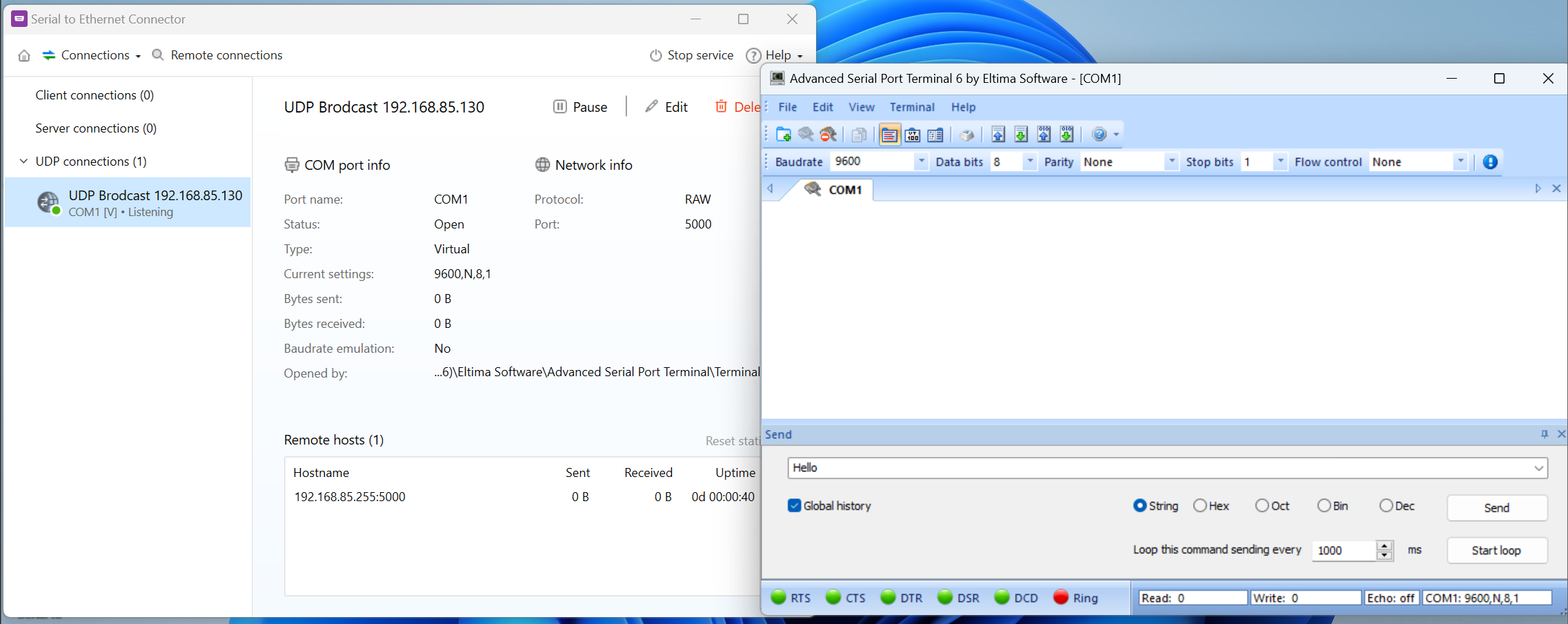Toggle the DTR line indicator
Screen dimensions: 1568x624
point(889,597)
